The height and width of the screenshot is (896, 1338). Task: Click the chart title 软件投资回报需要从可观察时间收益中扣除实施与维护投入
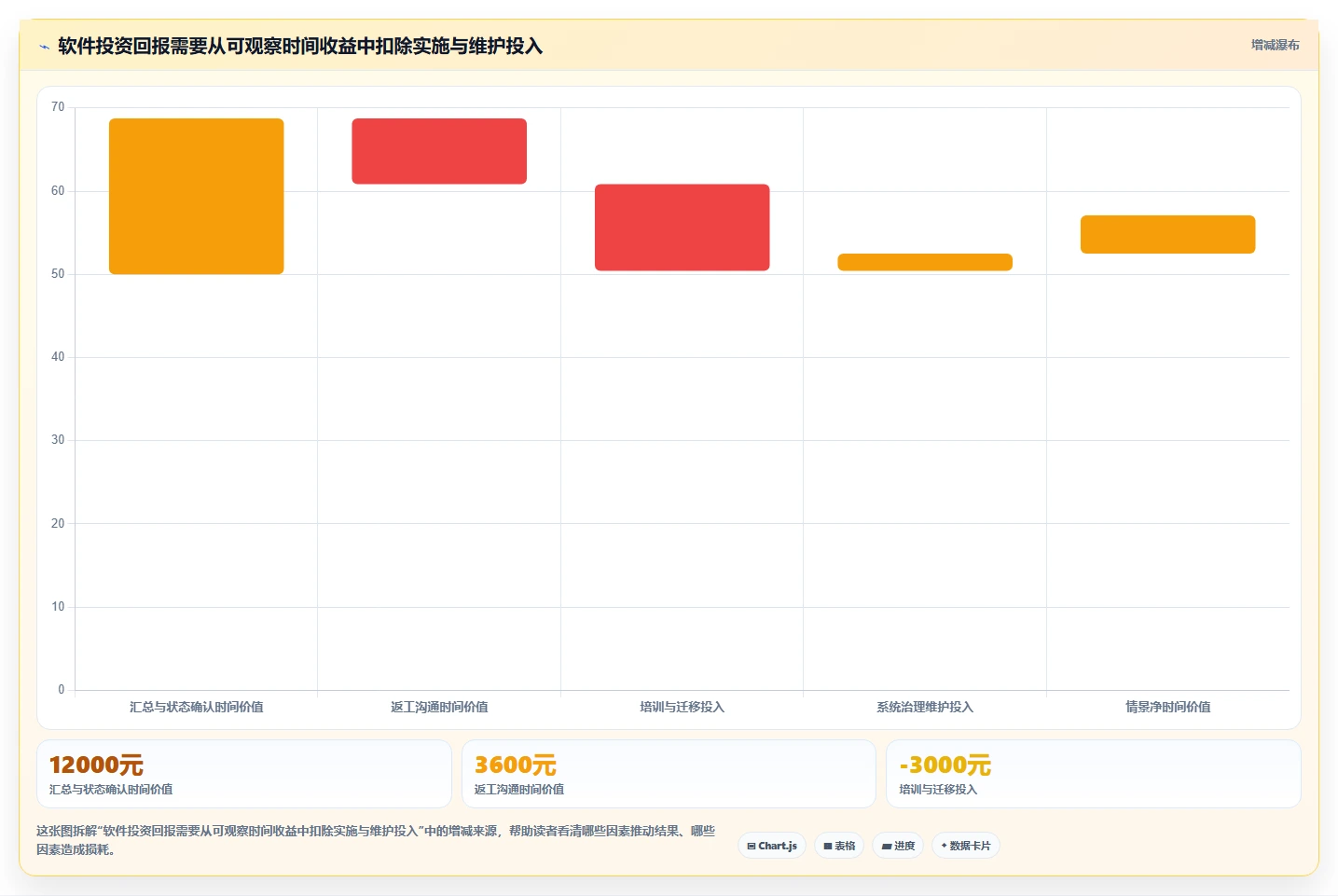pyautogui.click(x=300, y=46)
